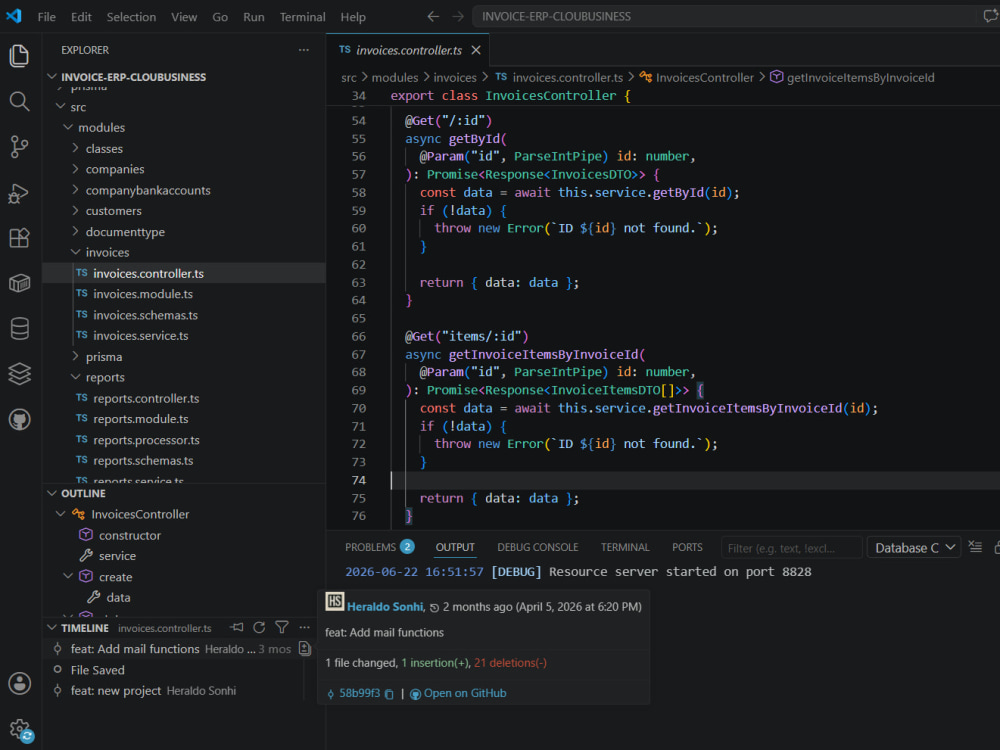
Task: Open Explorer more actions ellipsis
Action: coord(304,50)
